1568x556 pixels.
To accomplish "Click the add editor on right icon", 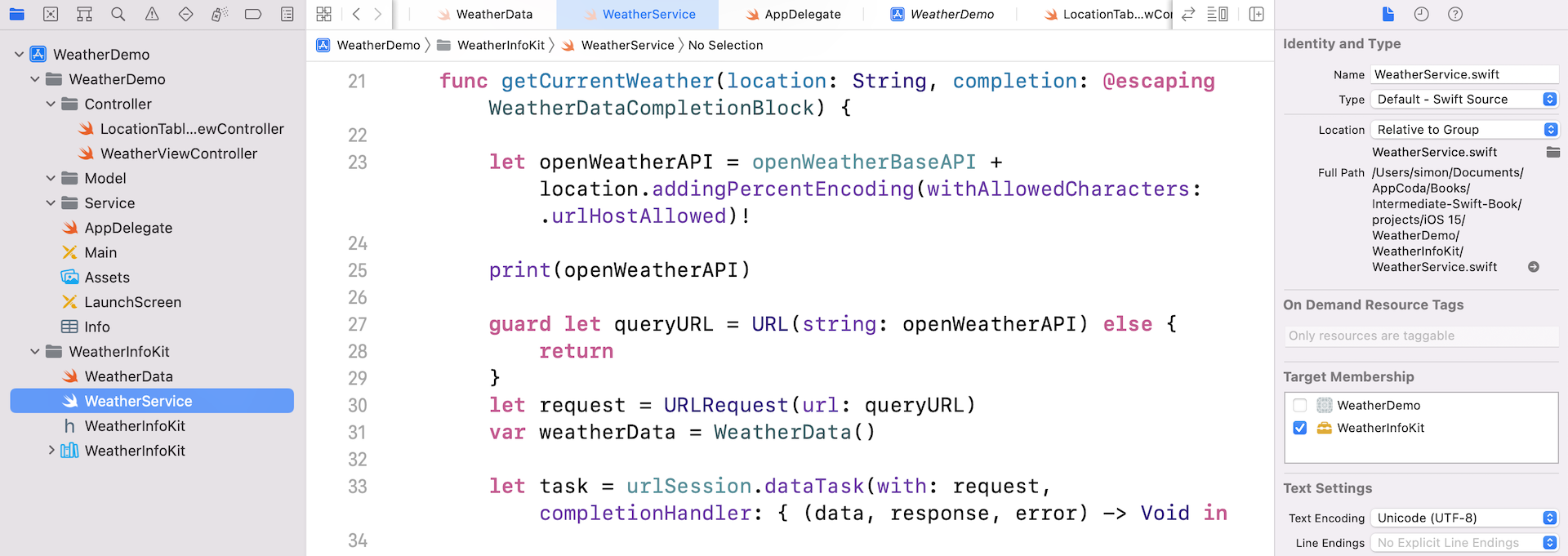I will [x=1256, y=14].
